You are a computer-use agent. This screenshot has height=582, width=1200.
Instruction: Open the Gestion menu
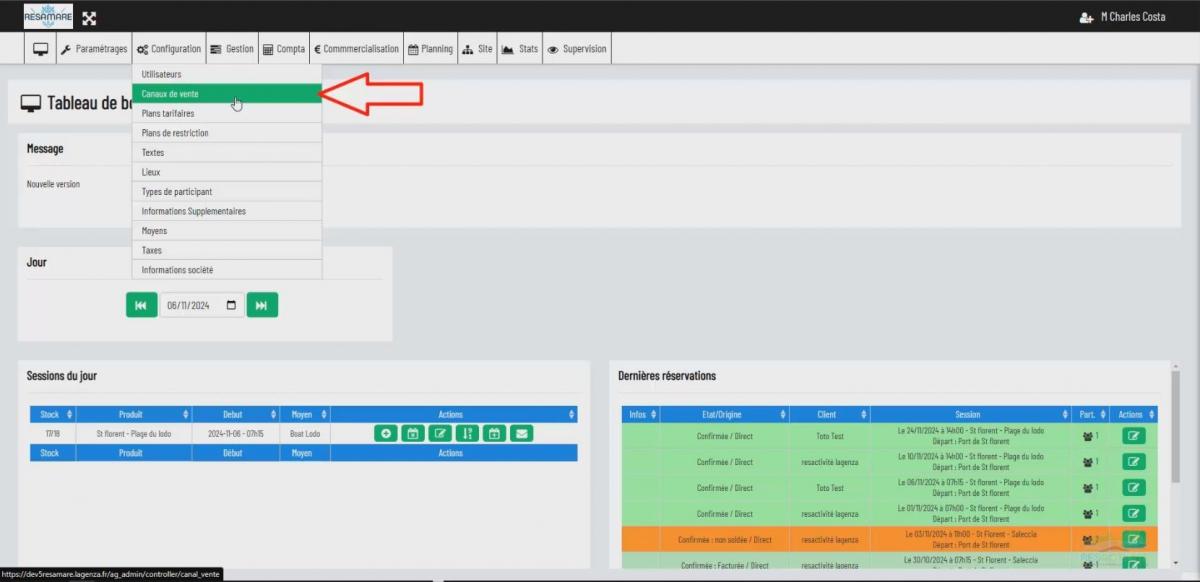tap(232, 49)
